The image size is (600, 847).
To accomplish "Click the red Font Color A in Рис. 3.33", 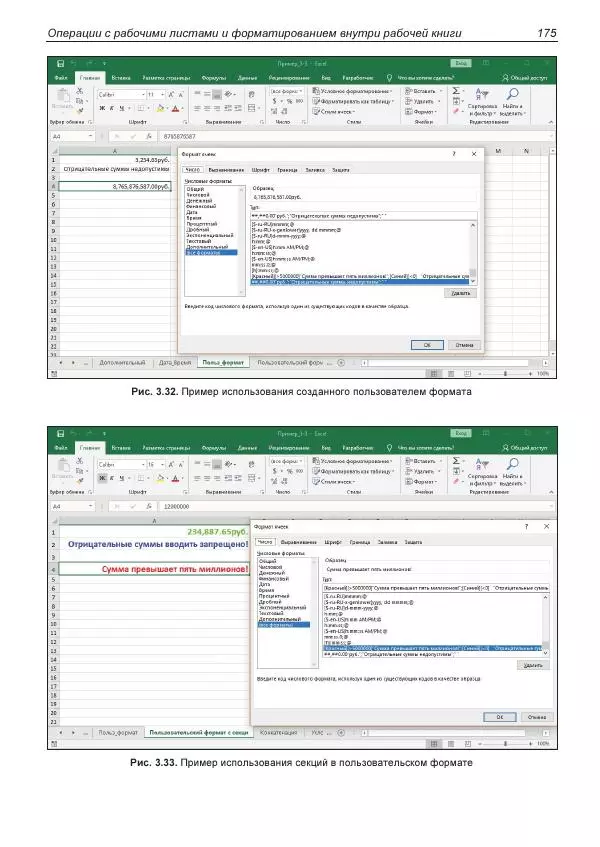I will click(x=175, y=478).
